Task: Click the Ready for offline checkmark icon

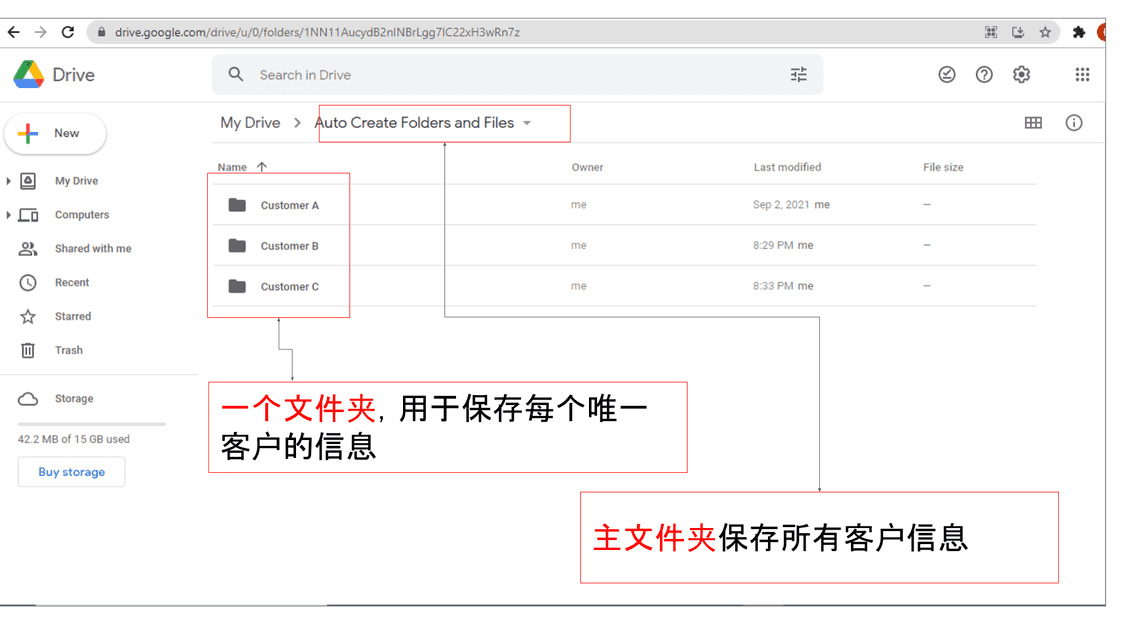Action: [947, 75]
